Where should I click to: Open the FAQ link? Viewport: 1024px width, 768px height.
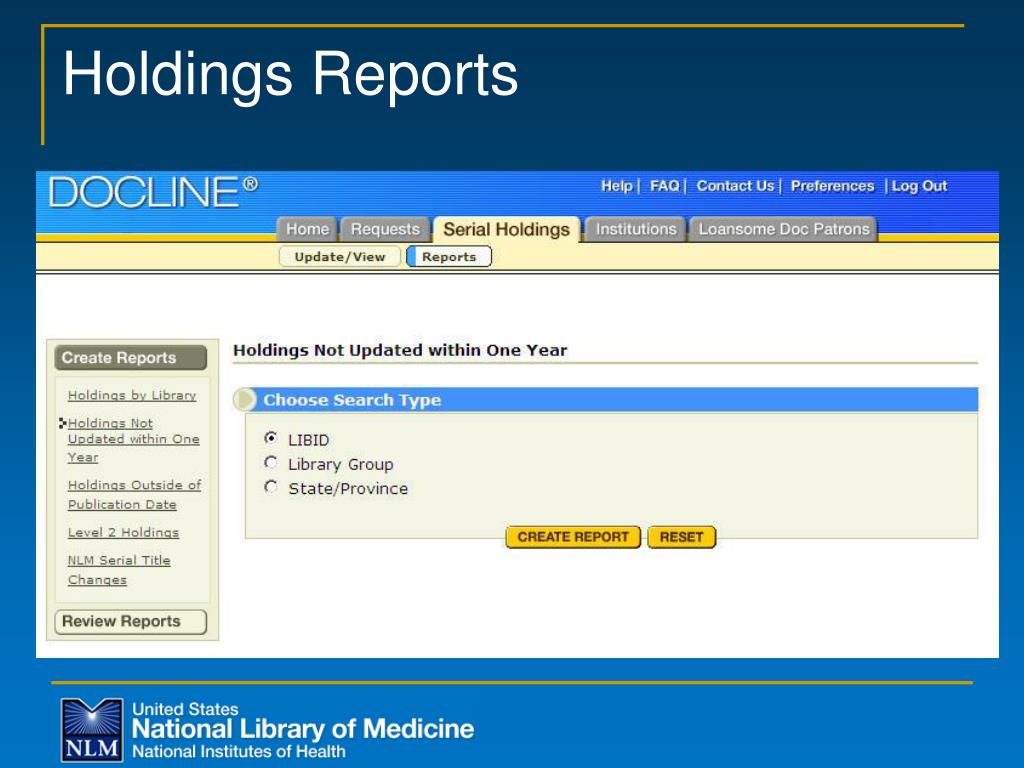point(664,186)
